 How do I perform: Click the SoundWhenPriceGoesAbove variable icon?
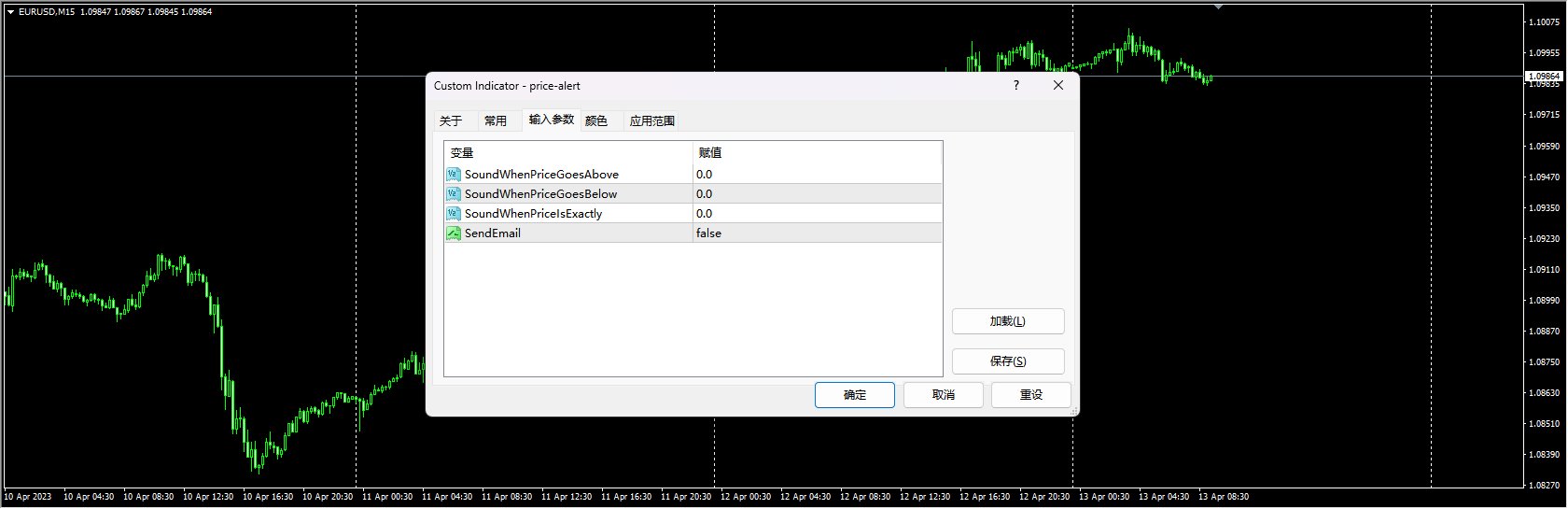(454, 175)
